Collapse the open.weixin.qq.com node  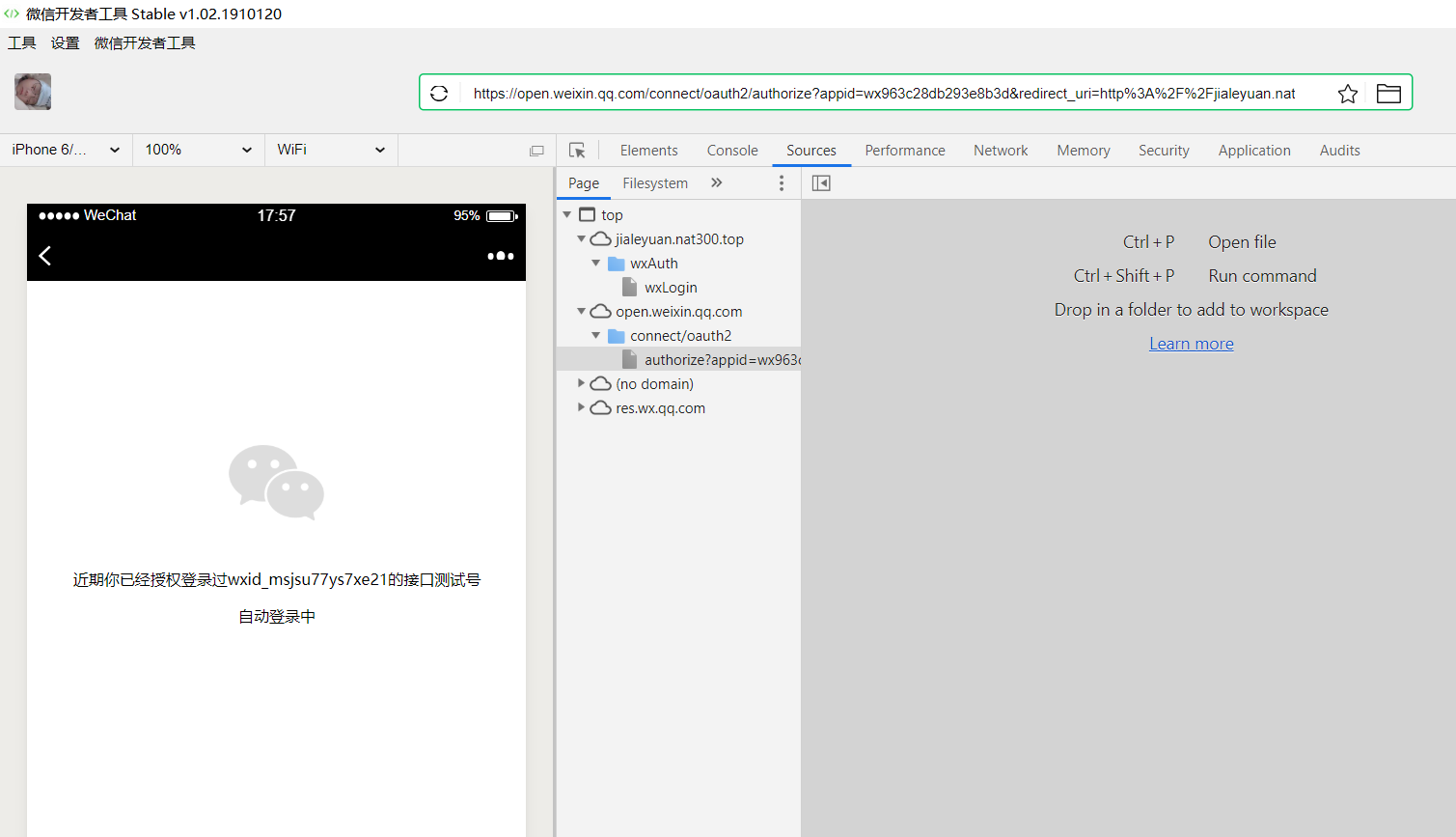(x=581, y=311)
